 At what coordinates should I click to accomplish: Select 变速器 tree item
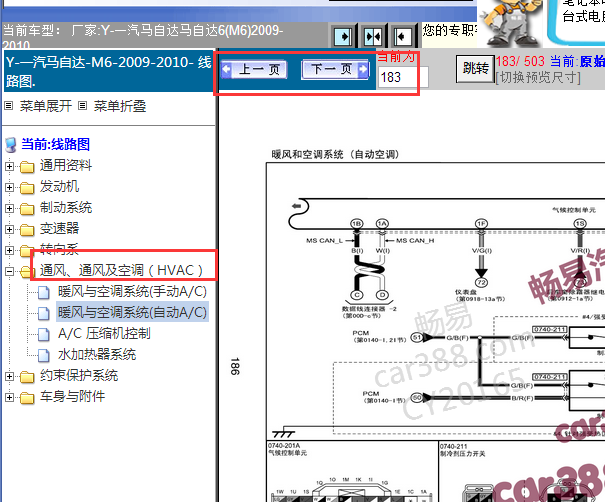coord(59,228)
